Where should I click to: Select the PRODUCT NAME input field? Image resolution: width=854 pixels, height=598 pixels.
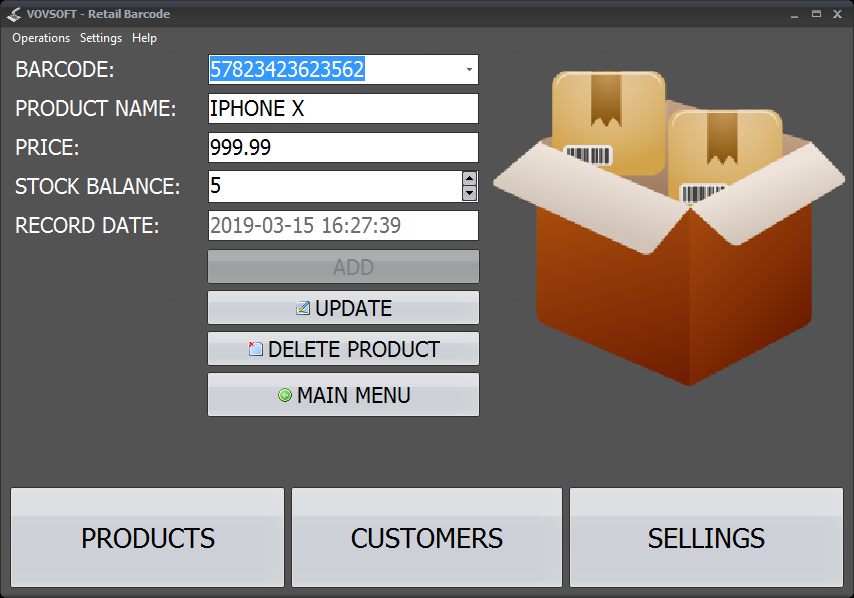(x=343, y=108)
